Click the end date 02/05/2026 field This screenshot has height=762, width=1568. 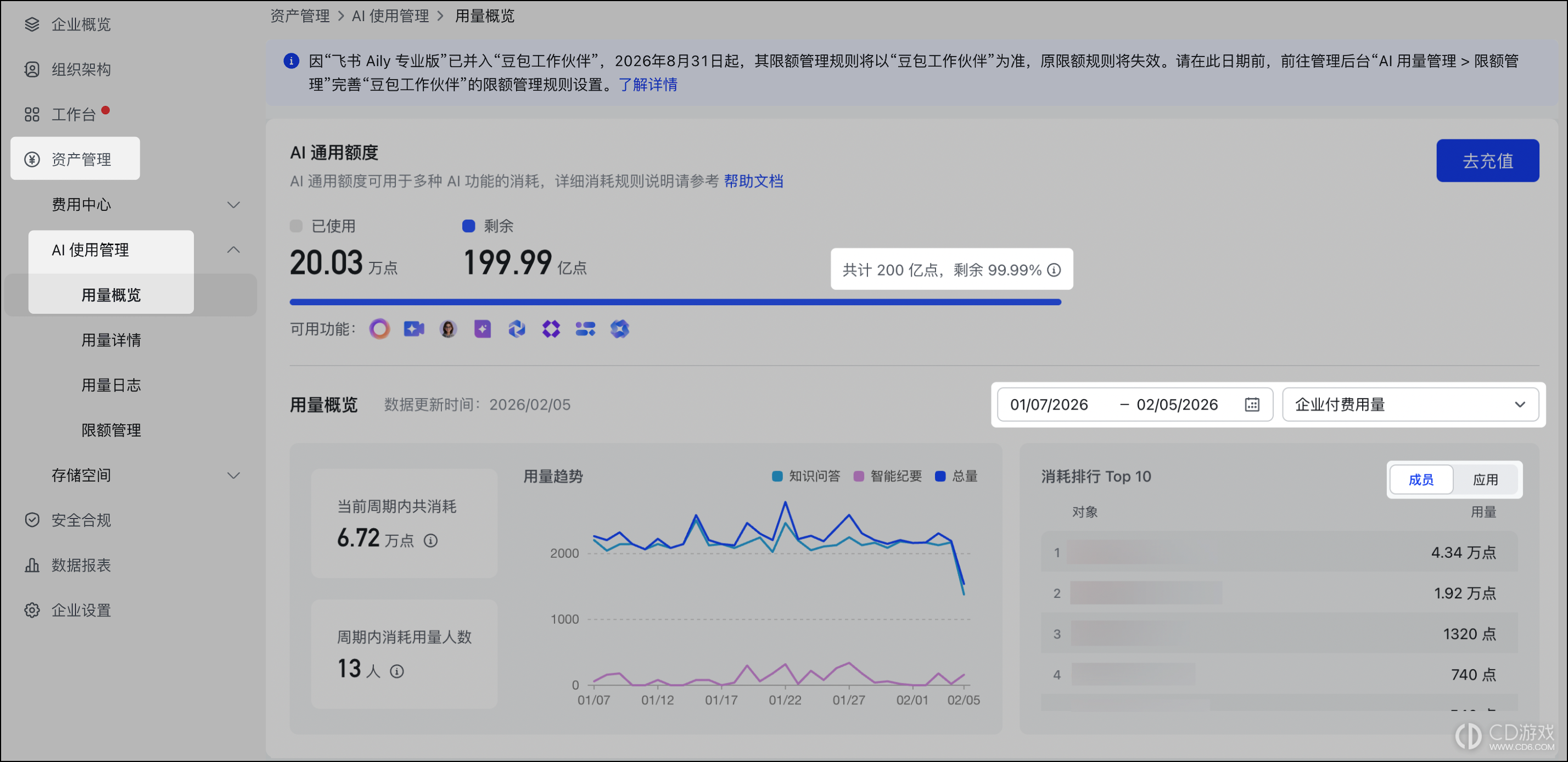coord(1177,405)
